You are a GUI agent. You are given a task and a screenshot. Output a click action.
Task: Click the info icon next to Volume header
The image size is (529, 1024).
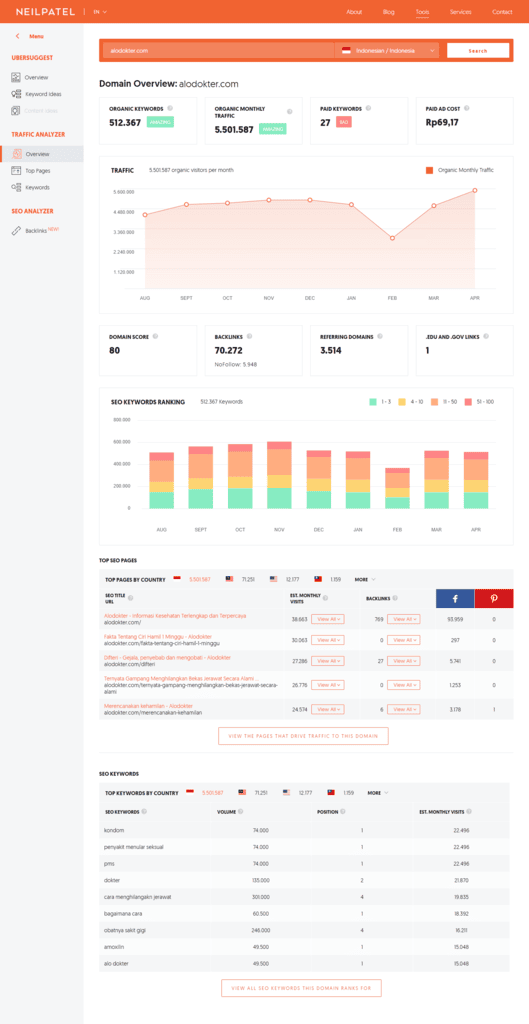click(241, 812)
